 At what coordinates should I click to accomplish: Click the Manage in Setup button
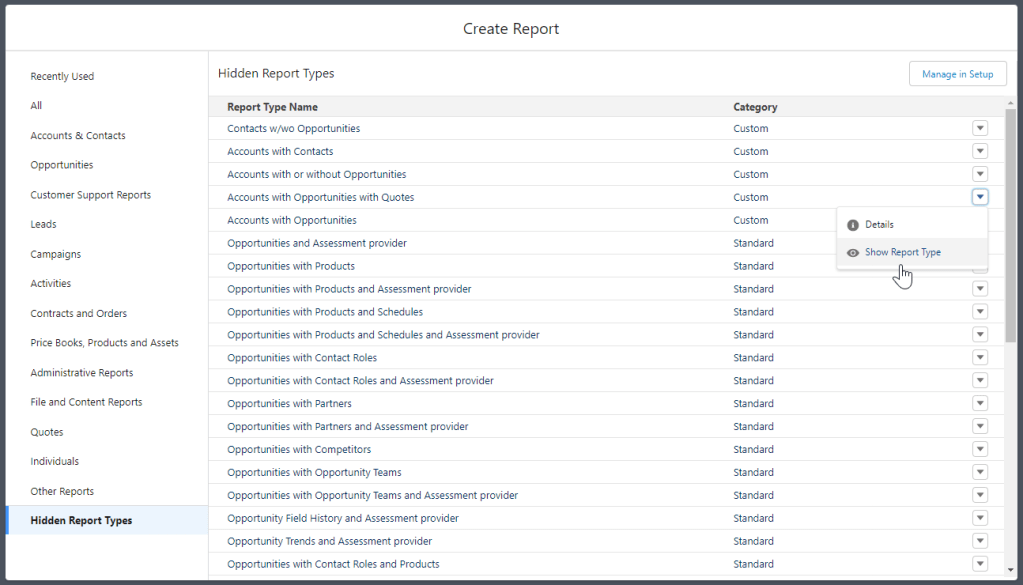coord(957,74)
